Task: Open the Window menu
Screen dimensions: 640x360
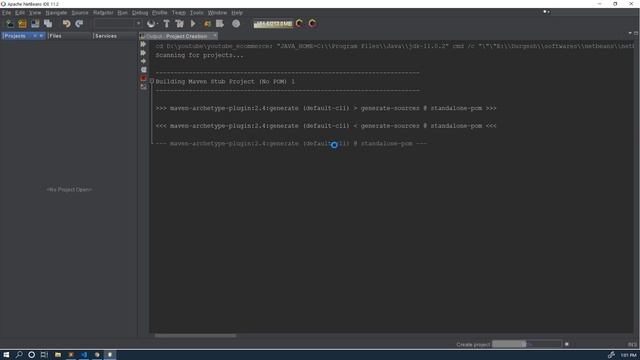Action: click(x=217, y=13)
